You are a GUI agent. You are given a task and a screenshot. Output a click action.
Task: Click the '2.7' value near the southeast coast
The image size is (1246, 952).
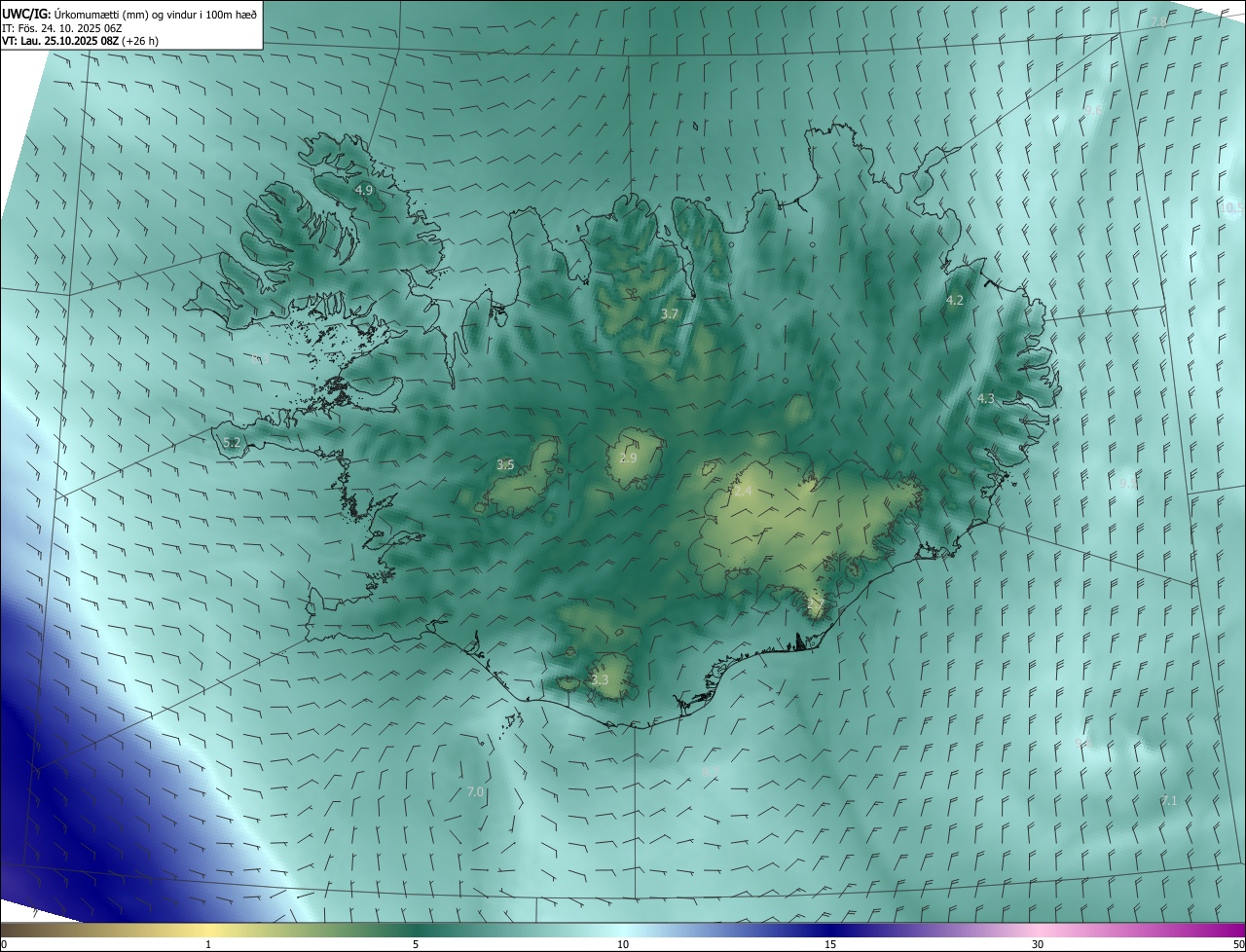click(816, 605)
